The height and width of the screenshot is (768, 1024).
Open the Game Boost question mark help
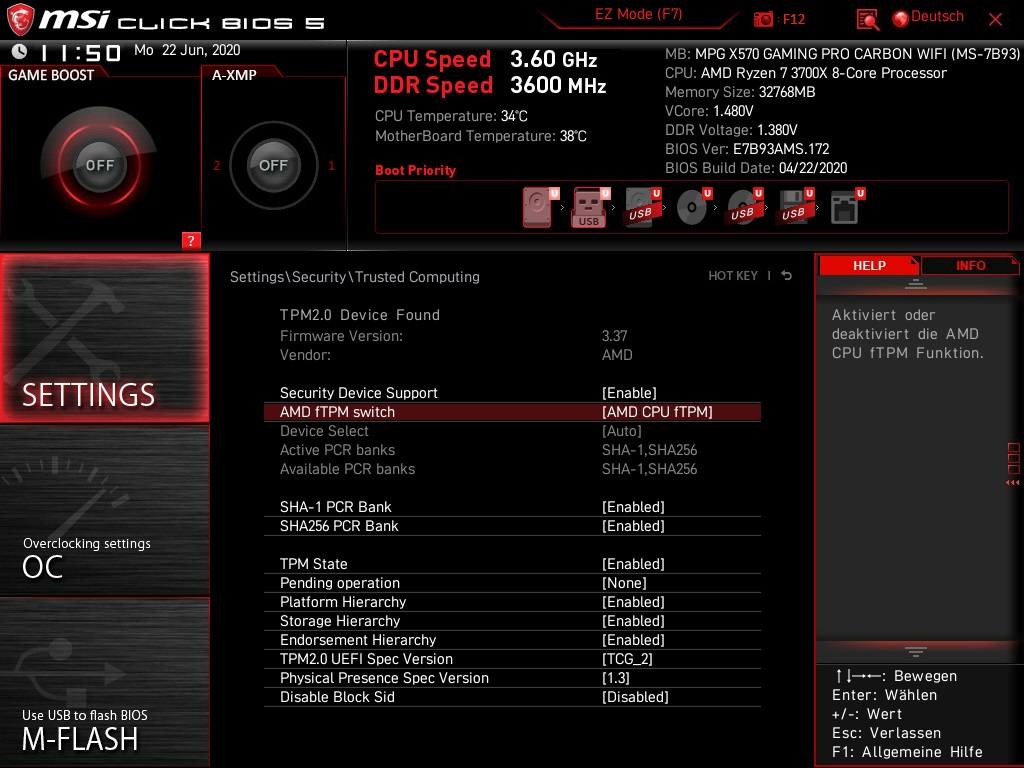pos(191,240)
